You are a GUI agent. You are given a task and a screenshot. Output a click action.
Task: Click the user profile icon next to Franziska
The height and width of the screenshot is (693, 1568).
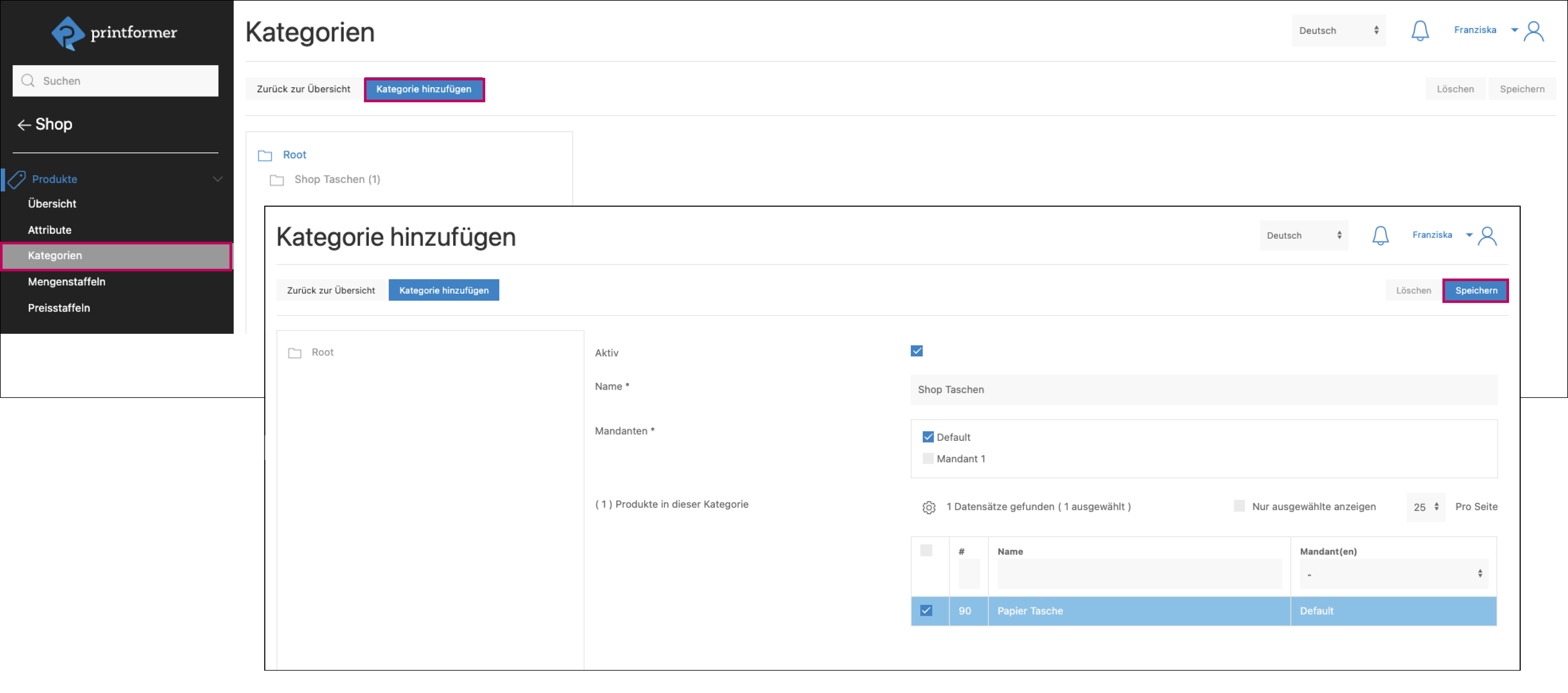click(1533, 31)
